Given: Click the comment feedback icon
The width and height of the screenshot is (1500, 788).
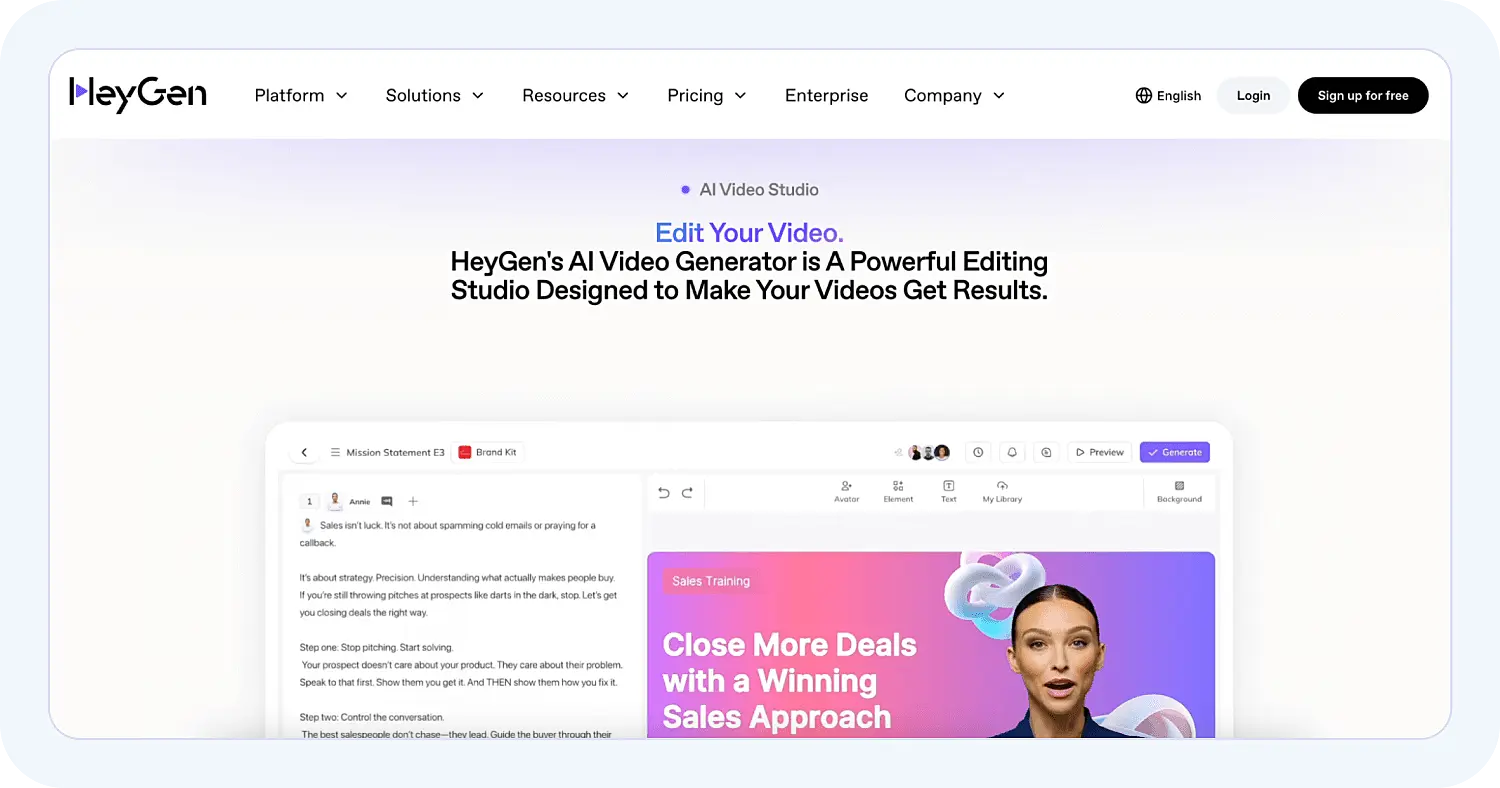Looking at the screenshot, I should coord(1046,452).
